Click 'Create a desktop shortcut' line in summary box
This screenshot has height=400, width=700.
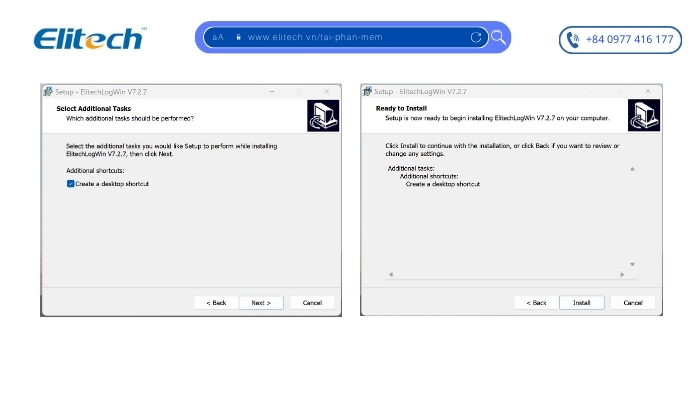[x=443, y=184]
